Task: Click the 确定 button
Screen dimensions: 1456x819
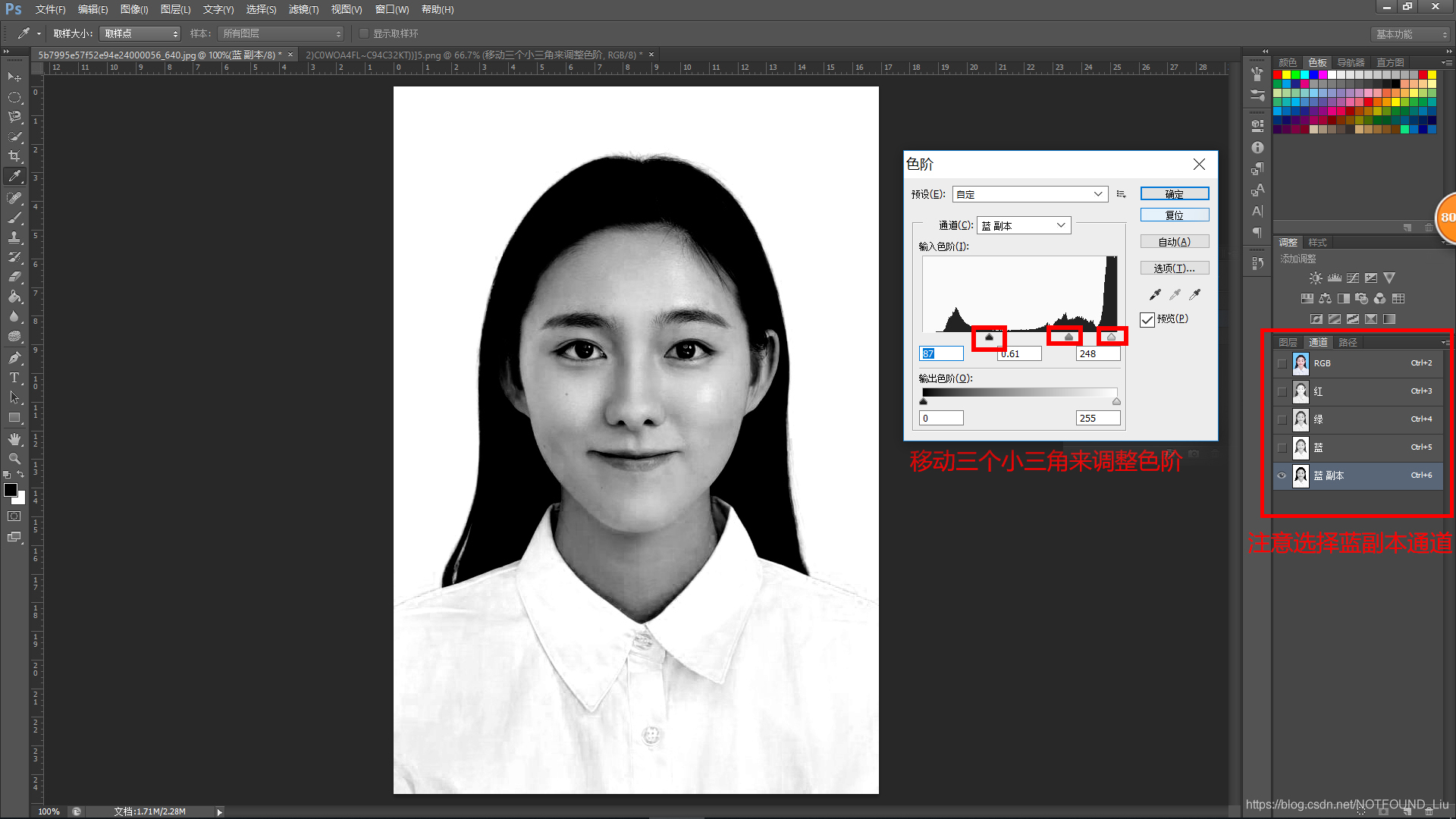Action: (x=1175, y=194)
